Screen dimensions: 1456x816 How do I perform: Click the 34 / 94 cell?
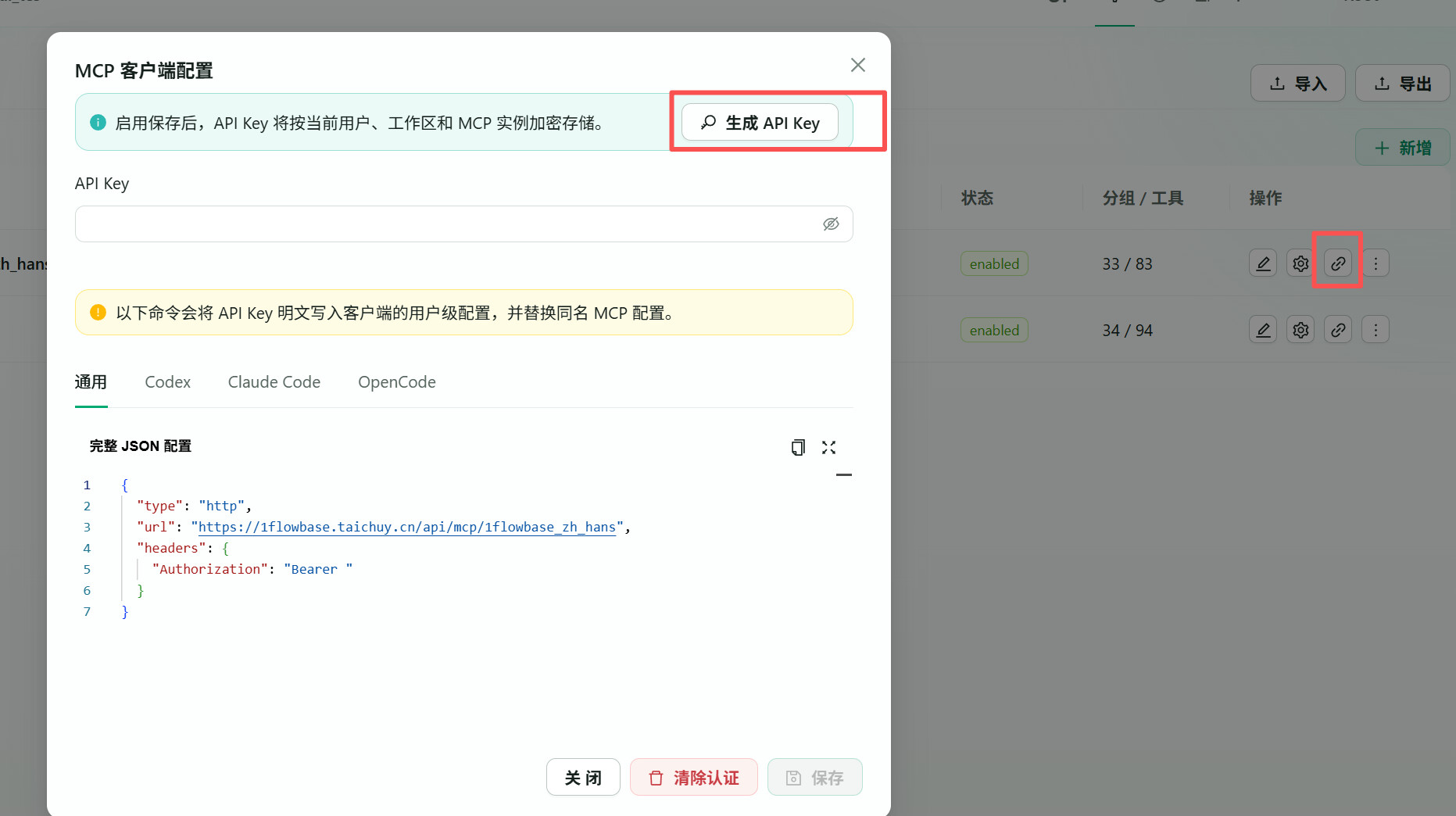tap(1127, 331)
